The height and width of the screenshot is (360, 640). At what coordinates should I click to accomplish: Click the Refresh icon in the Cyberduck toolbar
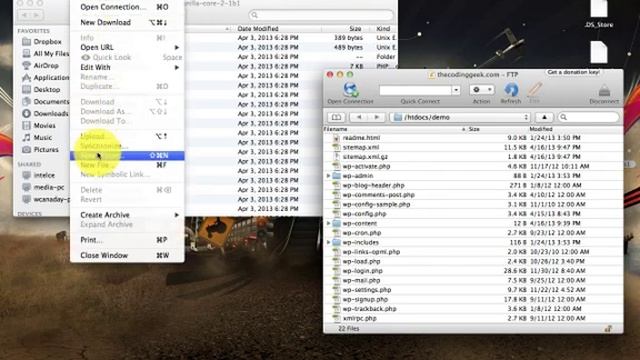(511, 89)
